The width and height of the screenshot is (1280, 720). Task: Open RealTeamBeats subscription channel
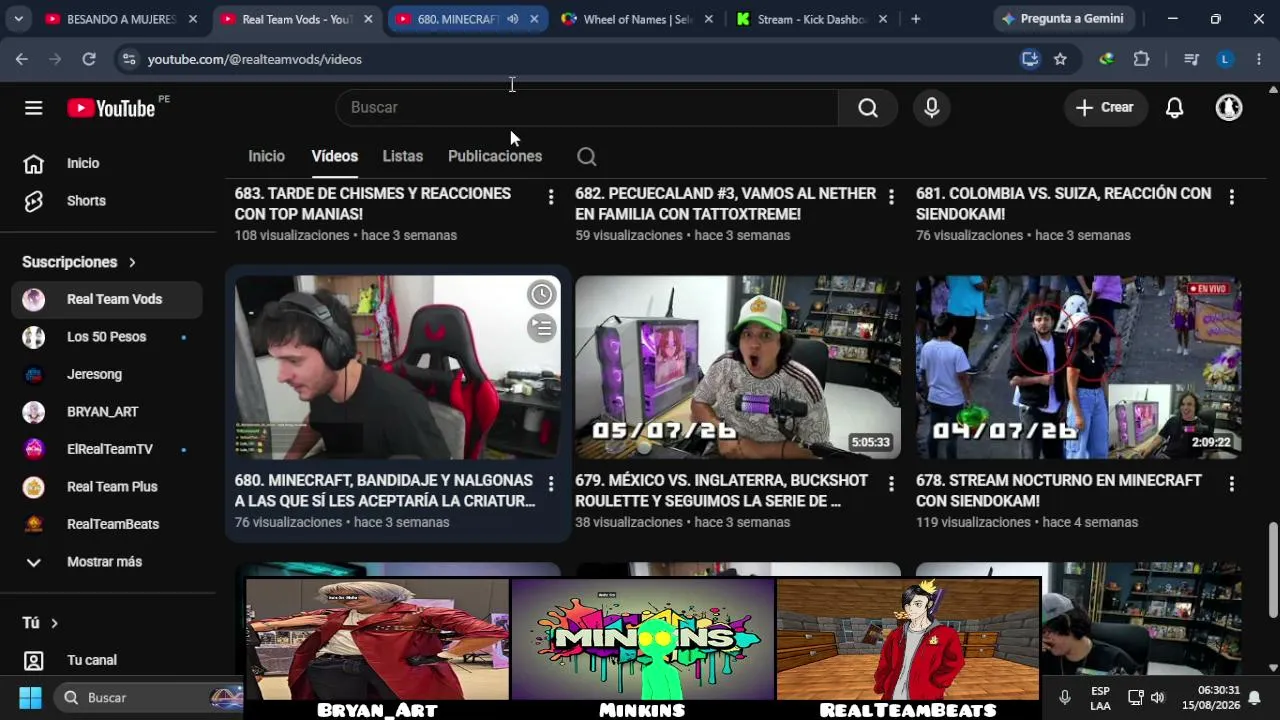(108, 524)
